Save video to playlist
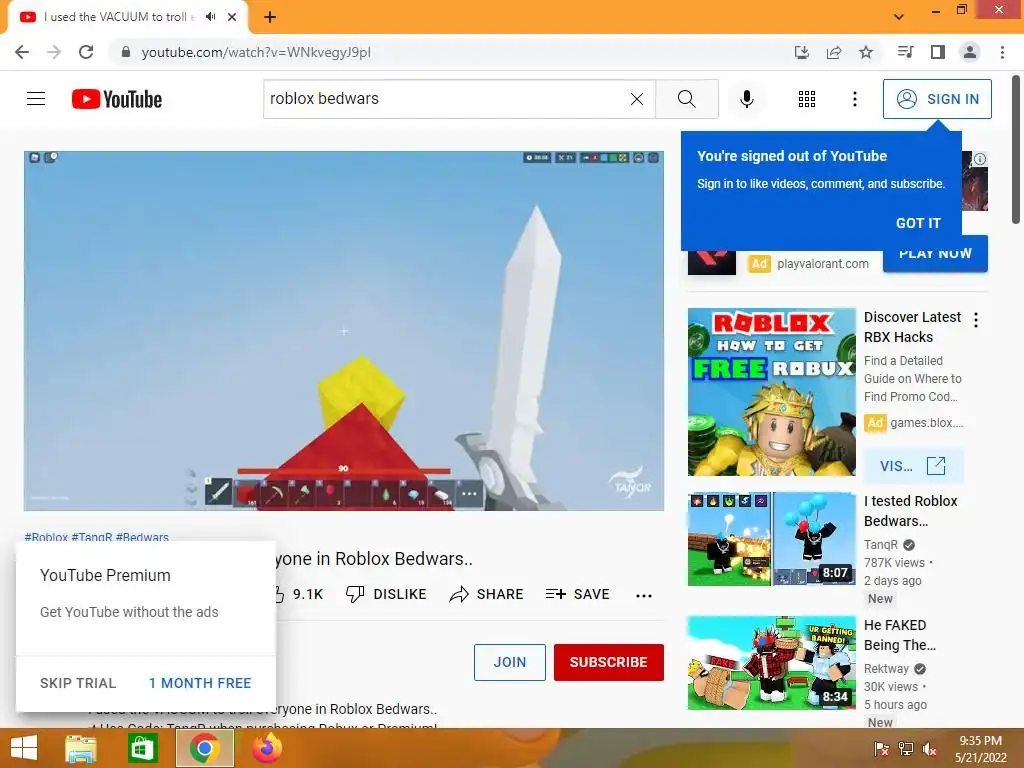Viewport: 1024px width, 768px height. [577, 594]
